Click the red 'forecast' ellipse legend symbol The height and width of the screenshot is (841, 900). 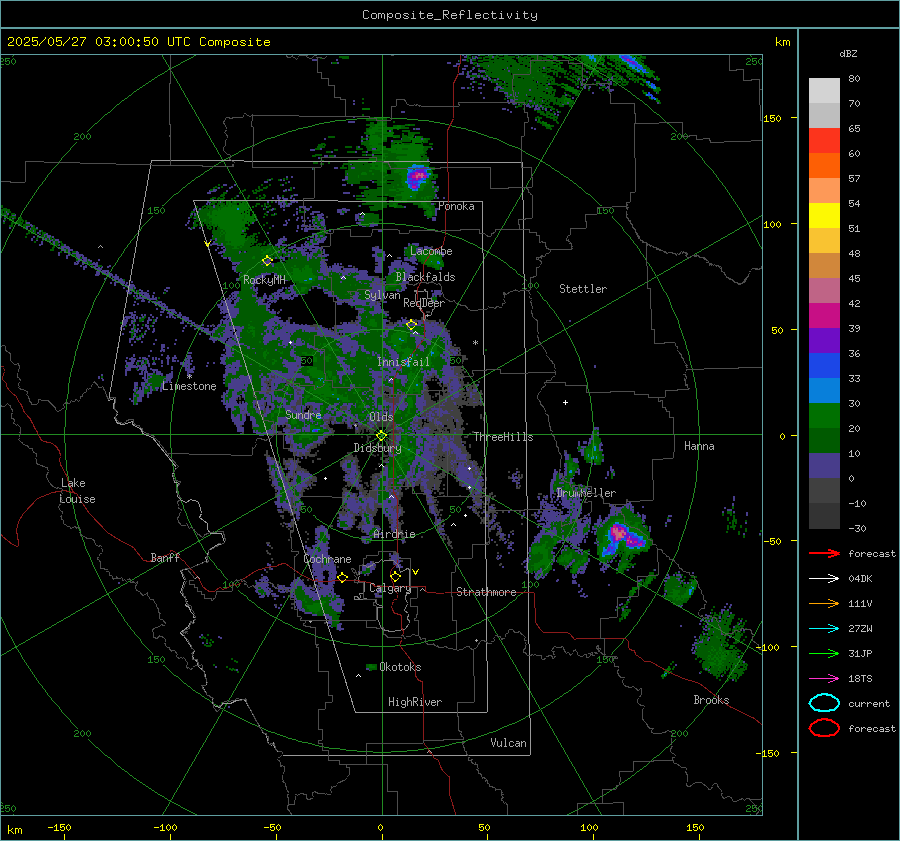tap(824, 728)
